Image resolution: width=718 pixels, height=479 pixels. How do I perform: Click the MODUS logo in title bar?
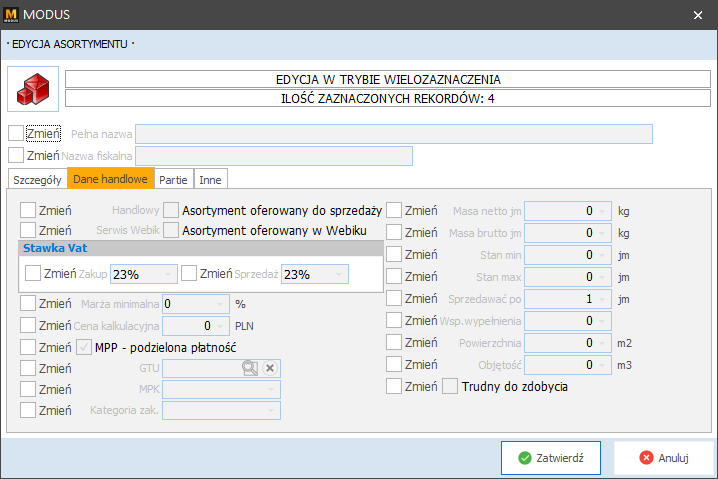(14, 14)
